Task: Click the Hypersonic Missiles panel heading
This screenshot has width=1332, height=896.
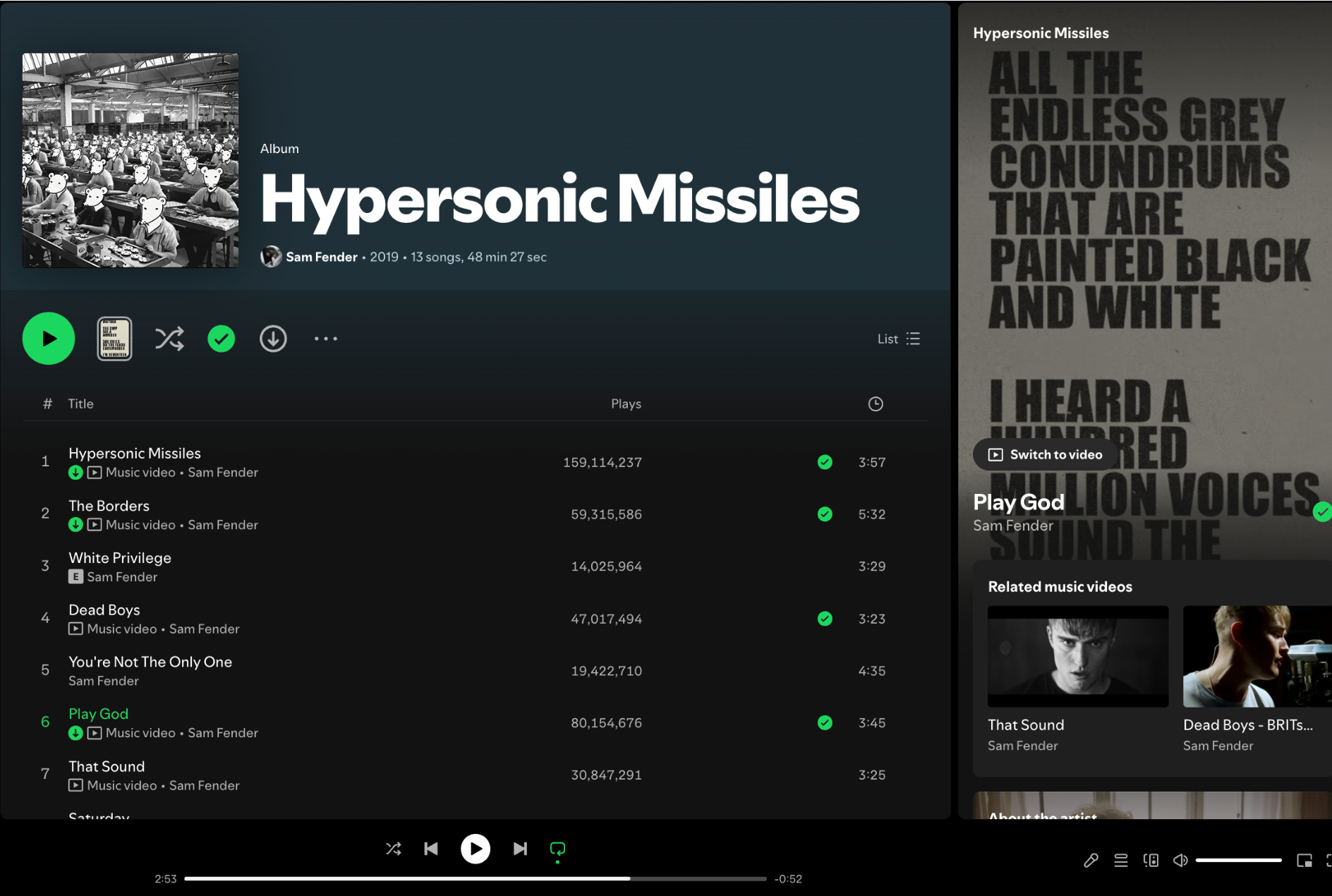Action: click(1041, 33)
